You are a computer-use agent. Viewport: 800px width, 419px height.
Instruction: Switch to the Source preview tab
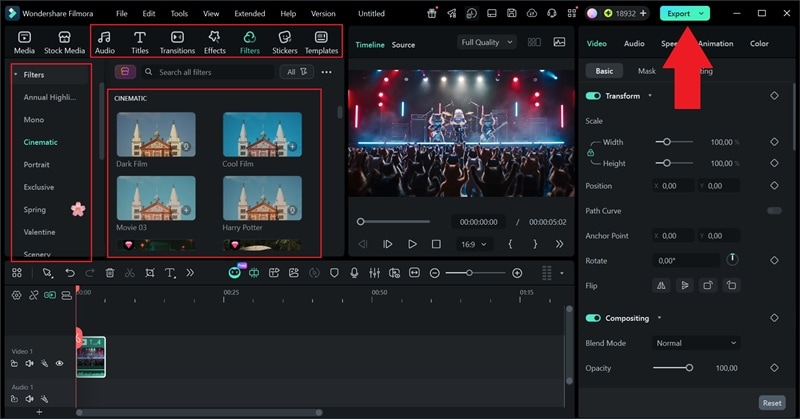[403, 45]
